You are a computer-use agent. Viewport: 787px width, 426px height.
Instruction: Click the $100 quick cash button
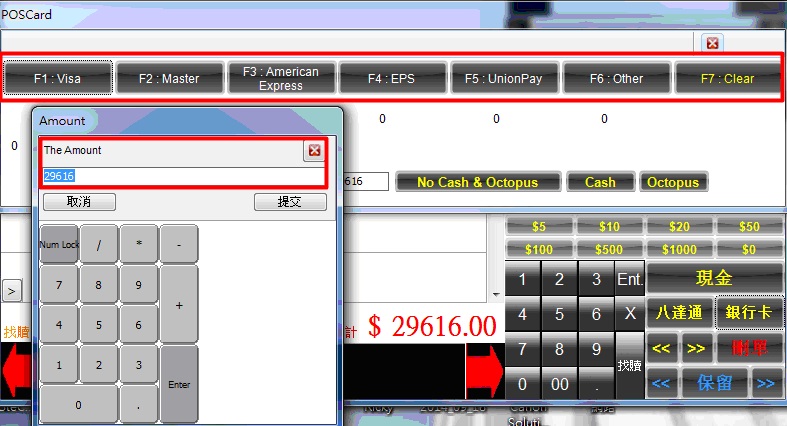pyautogui.click(x=539, y=249)
